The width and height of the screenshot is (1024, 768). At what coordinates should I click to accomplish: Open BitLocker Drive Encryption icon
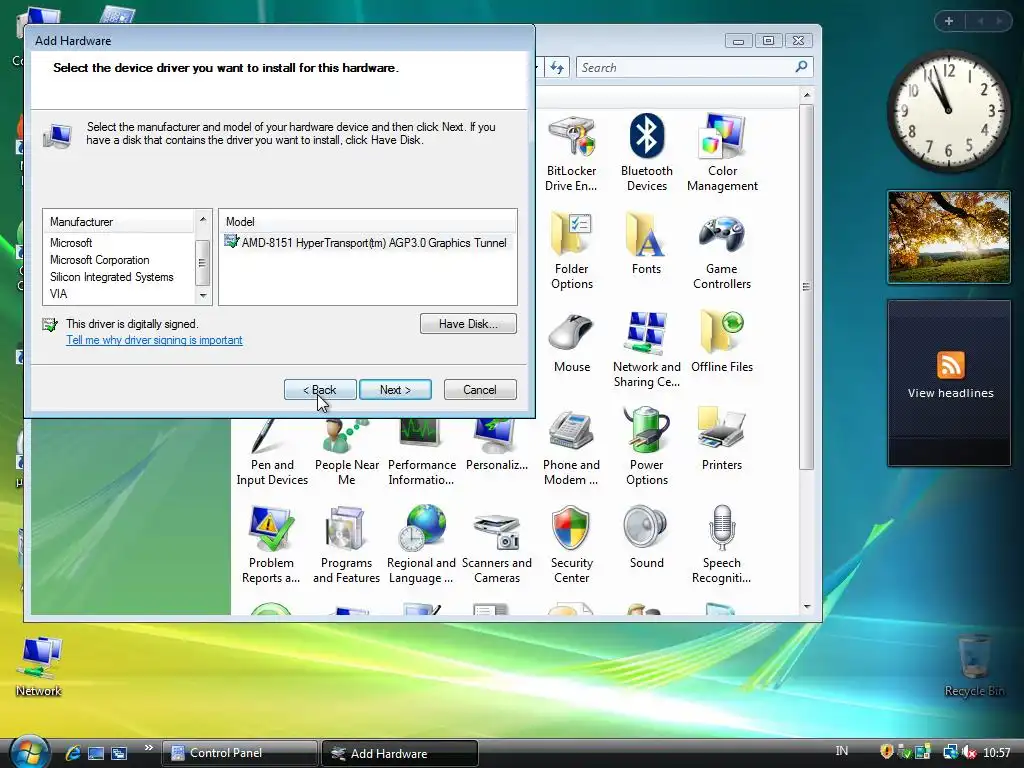571,153
